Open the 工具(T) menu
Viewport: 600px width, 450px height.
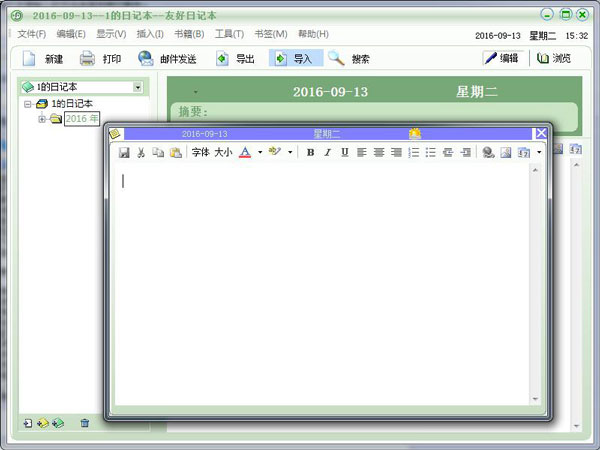229,34
